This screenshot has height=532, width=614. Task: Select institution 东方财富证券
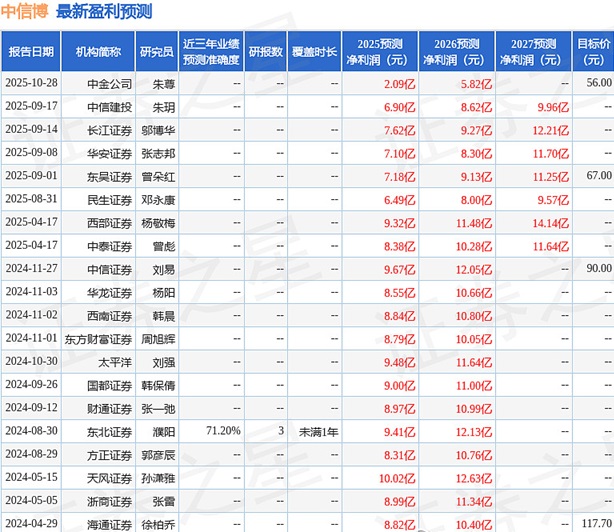98,339
